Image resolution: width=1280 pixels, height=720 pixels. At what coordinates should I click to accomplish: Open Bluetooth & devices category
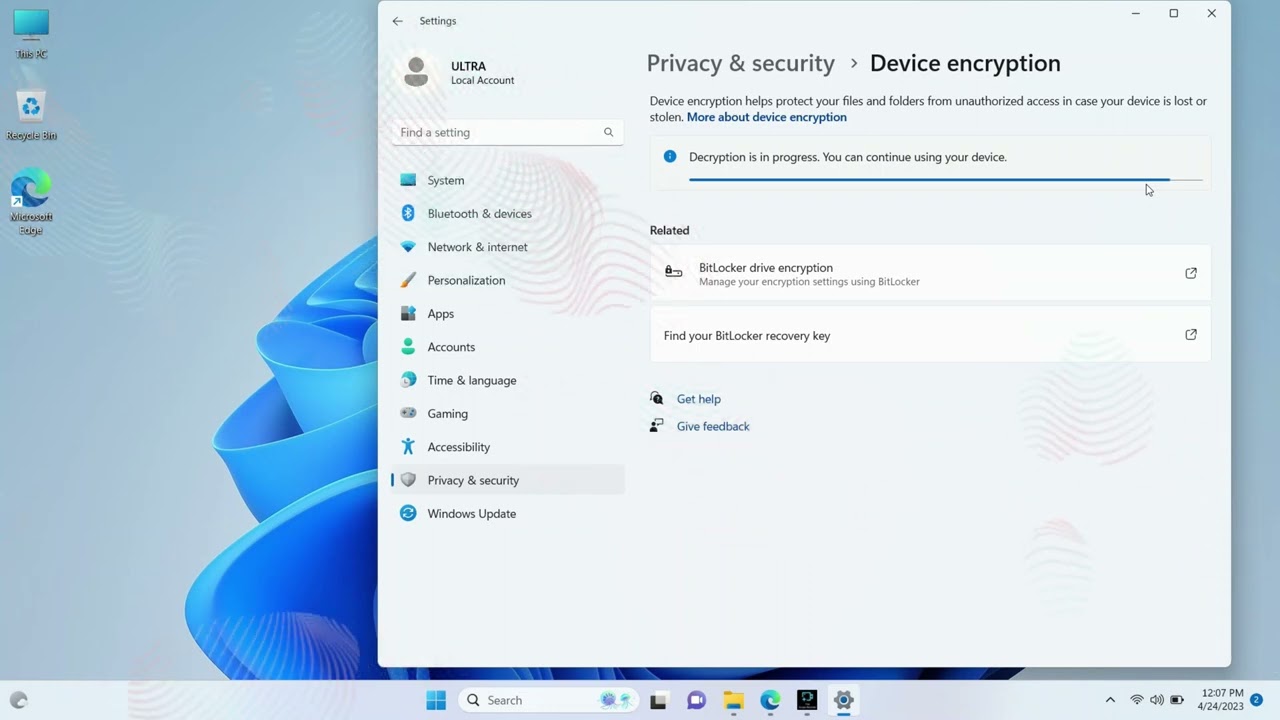[507, 213]
